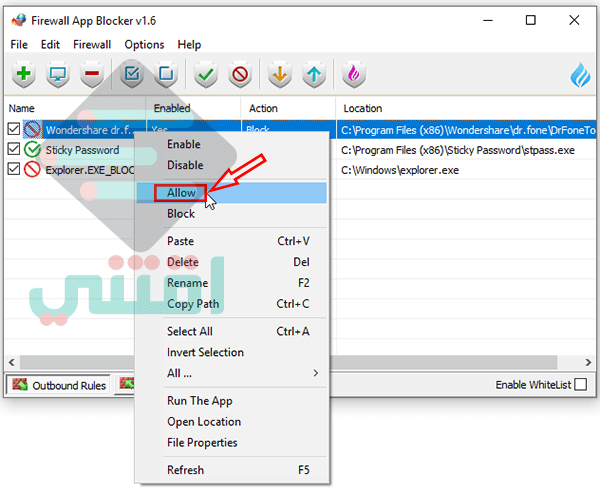Open the Options menu

(144, 44)
